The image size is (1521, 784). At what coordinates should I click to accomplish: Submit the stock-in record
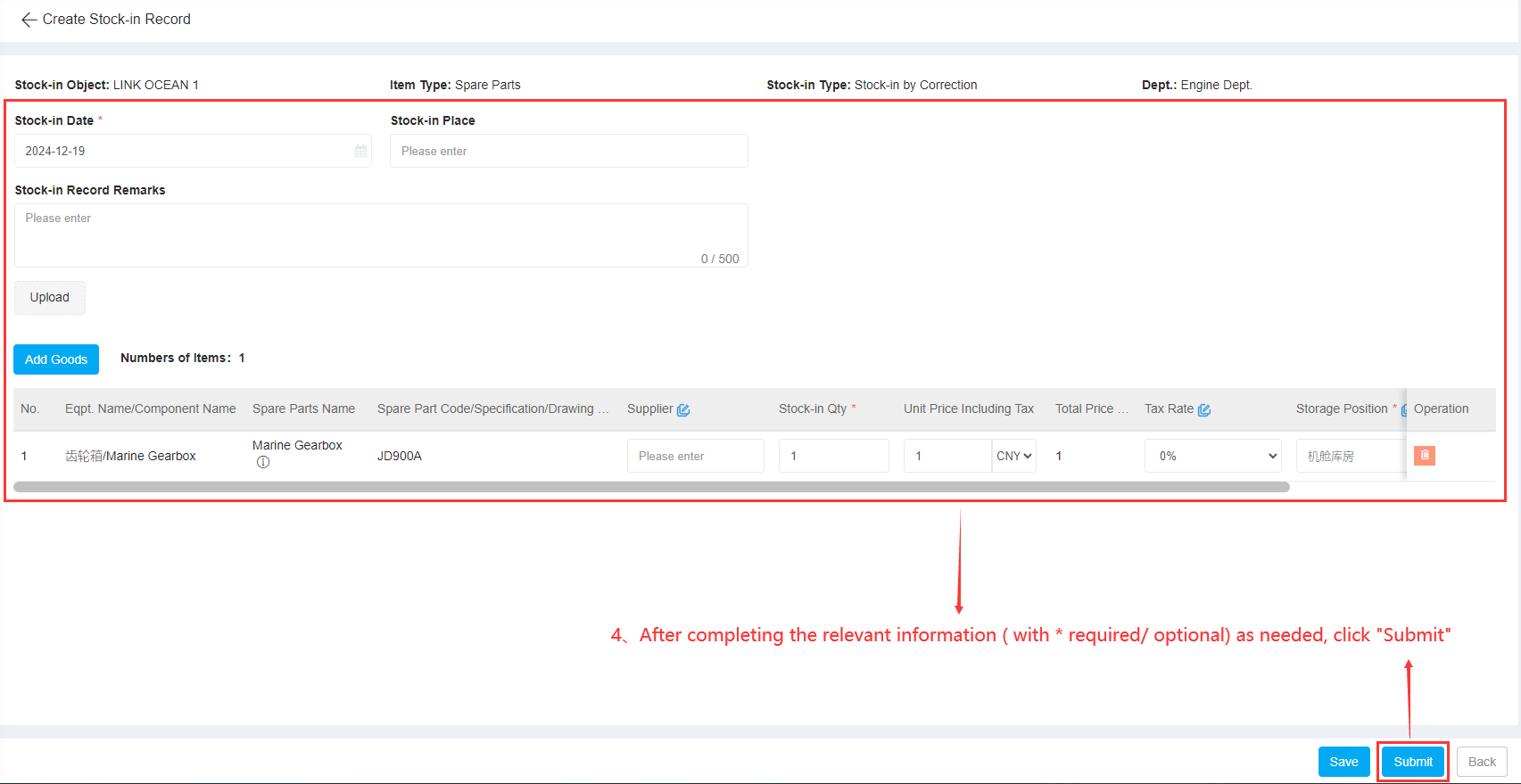point(1413,762)
